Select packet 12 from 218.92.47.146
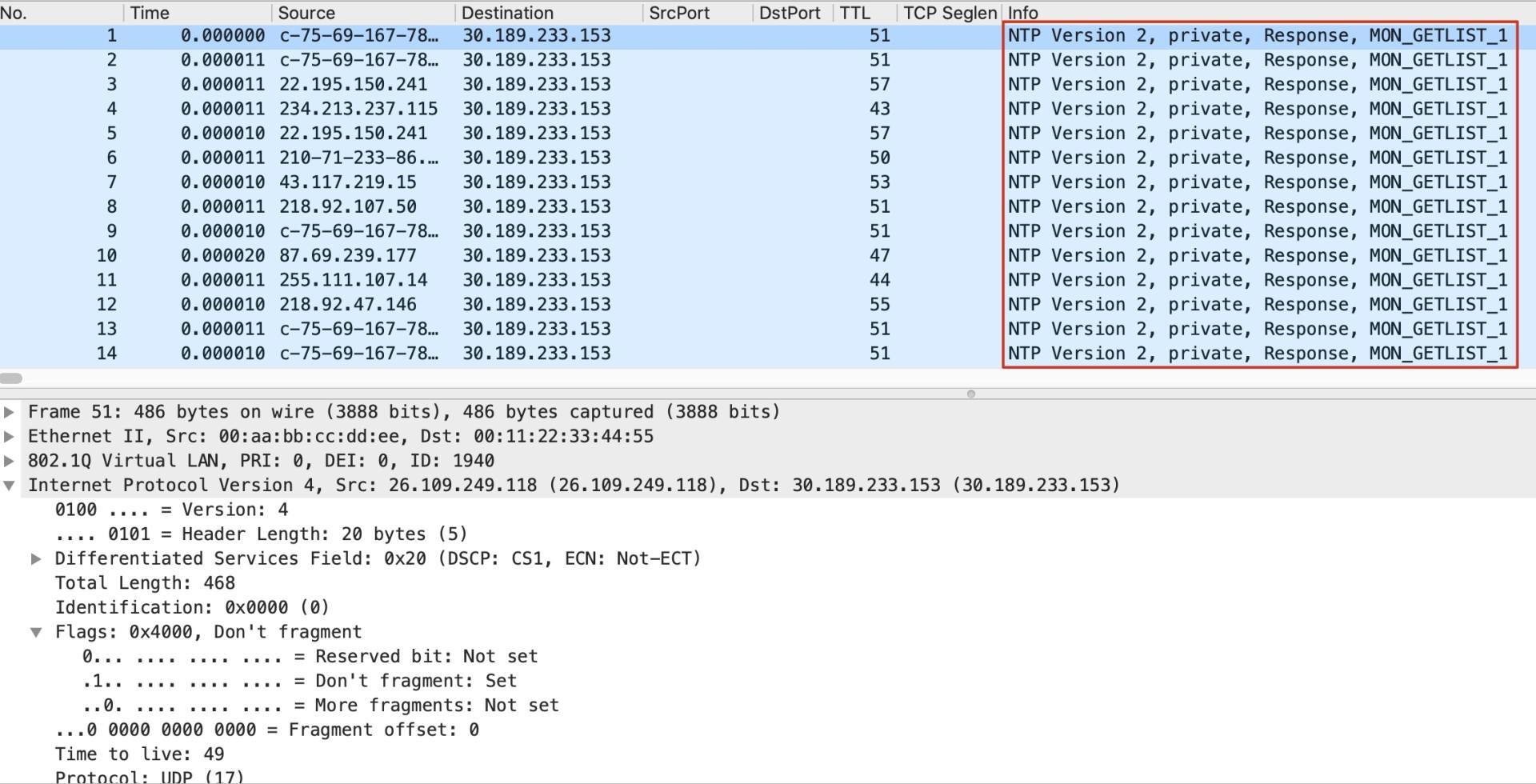 (x=347, y=305)
